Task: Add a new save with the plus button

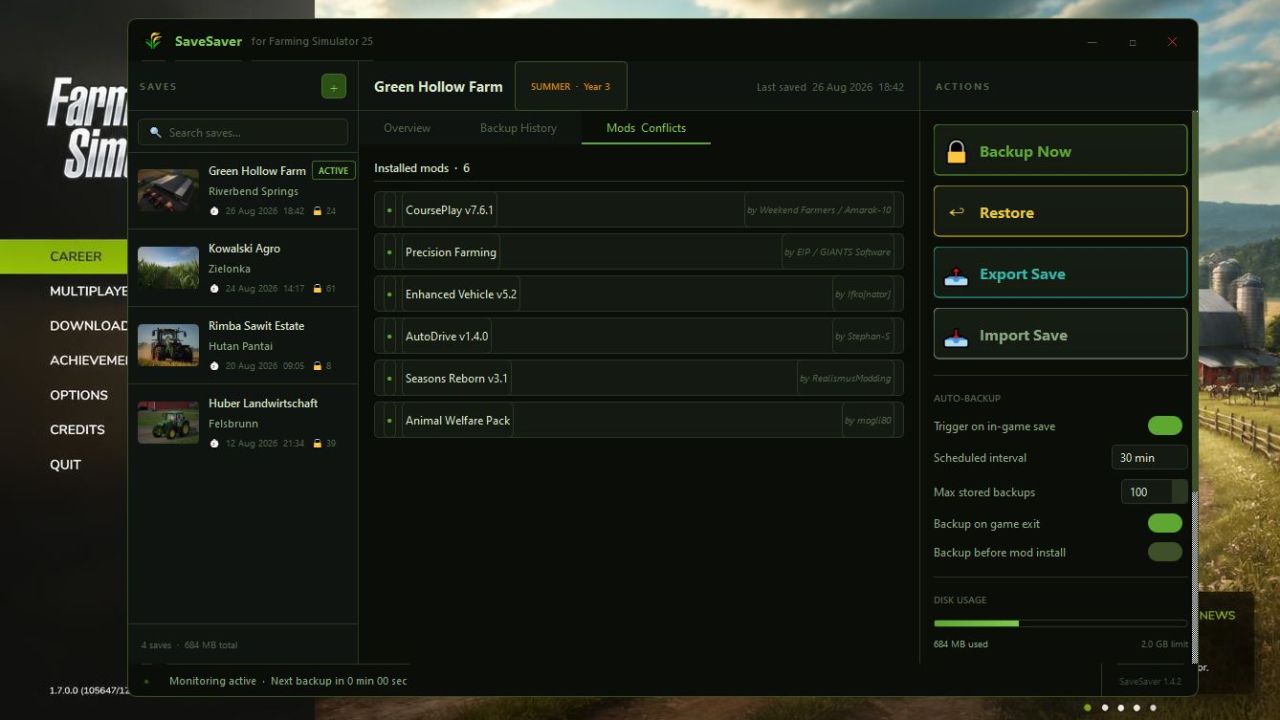Action: point(333,87)
